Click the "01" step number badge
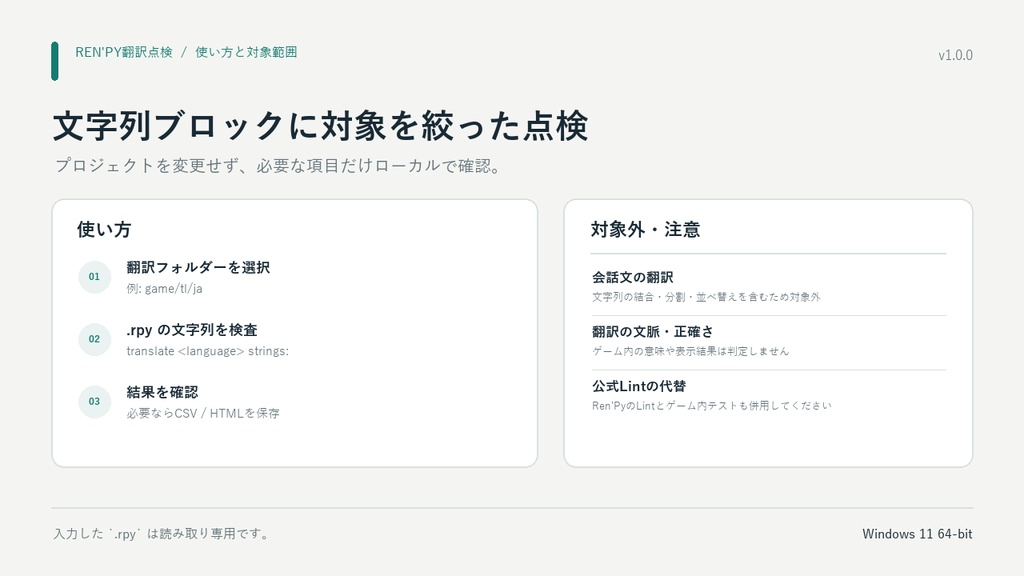This screenshot has width=1024, height=576. (95, 277)
